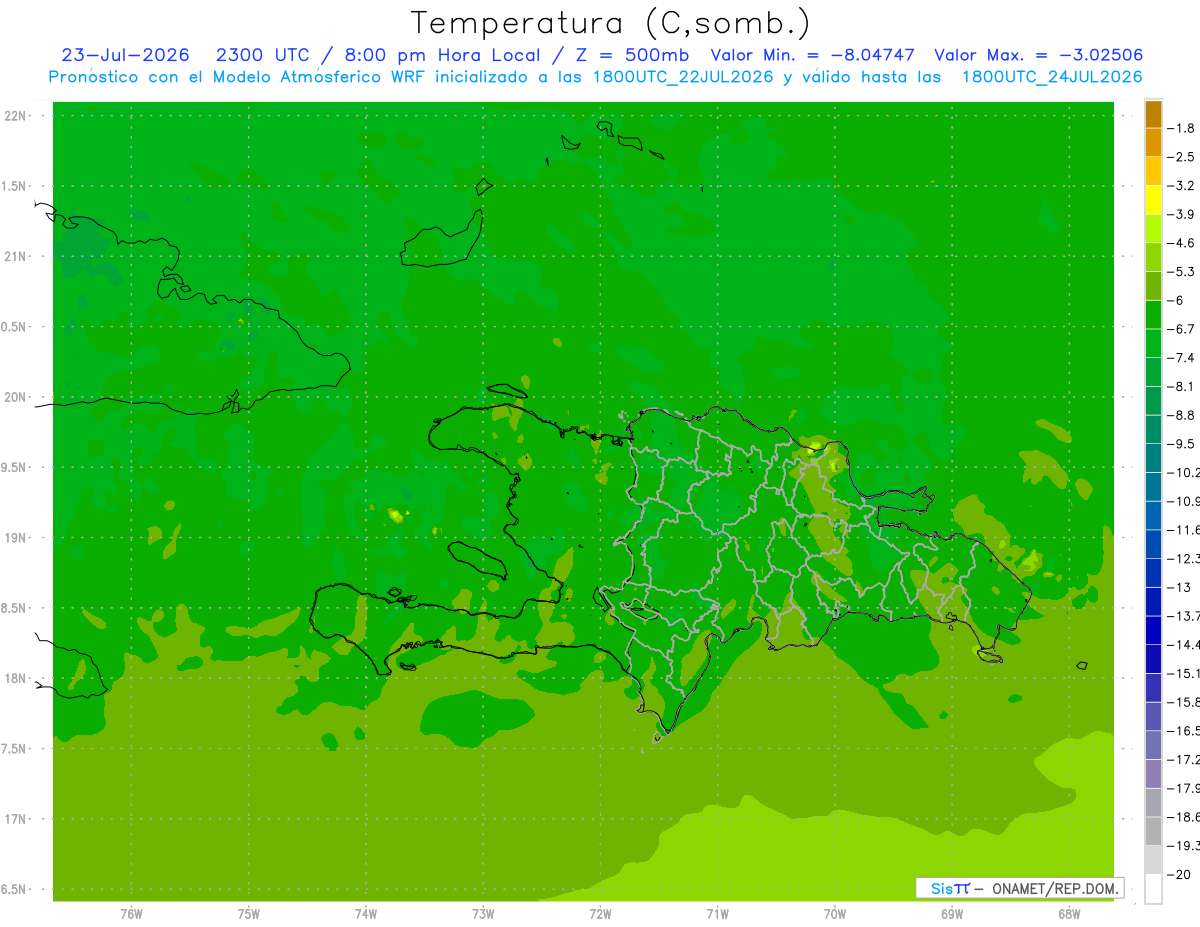
Task: Click the "22N" latitude label
Action: click(16, 115)
